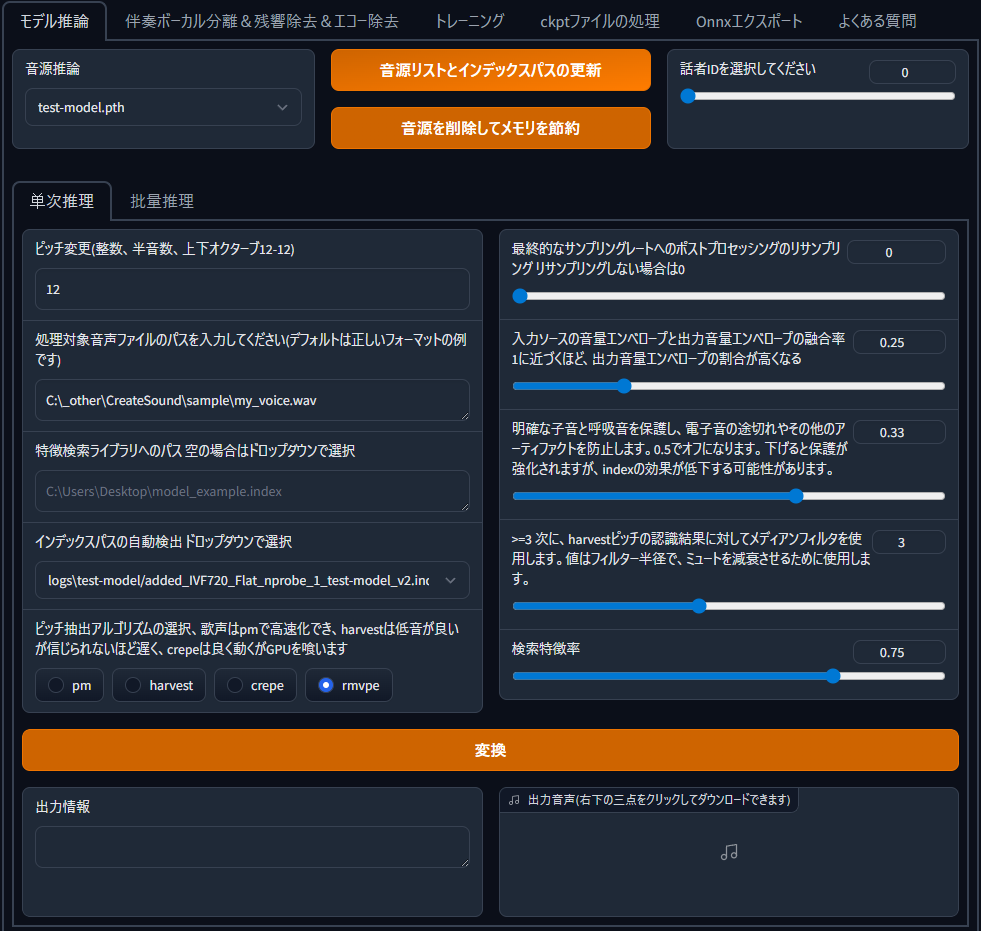
Task: Expand the index path auto-detect dropdown
Action: 252,580
